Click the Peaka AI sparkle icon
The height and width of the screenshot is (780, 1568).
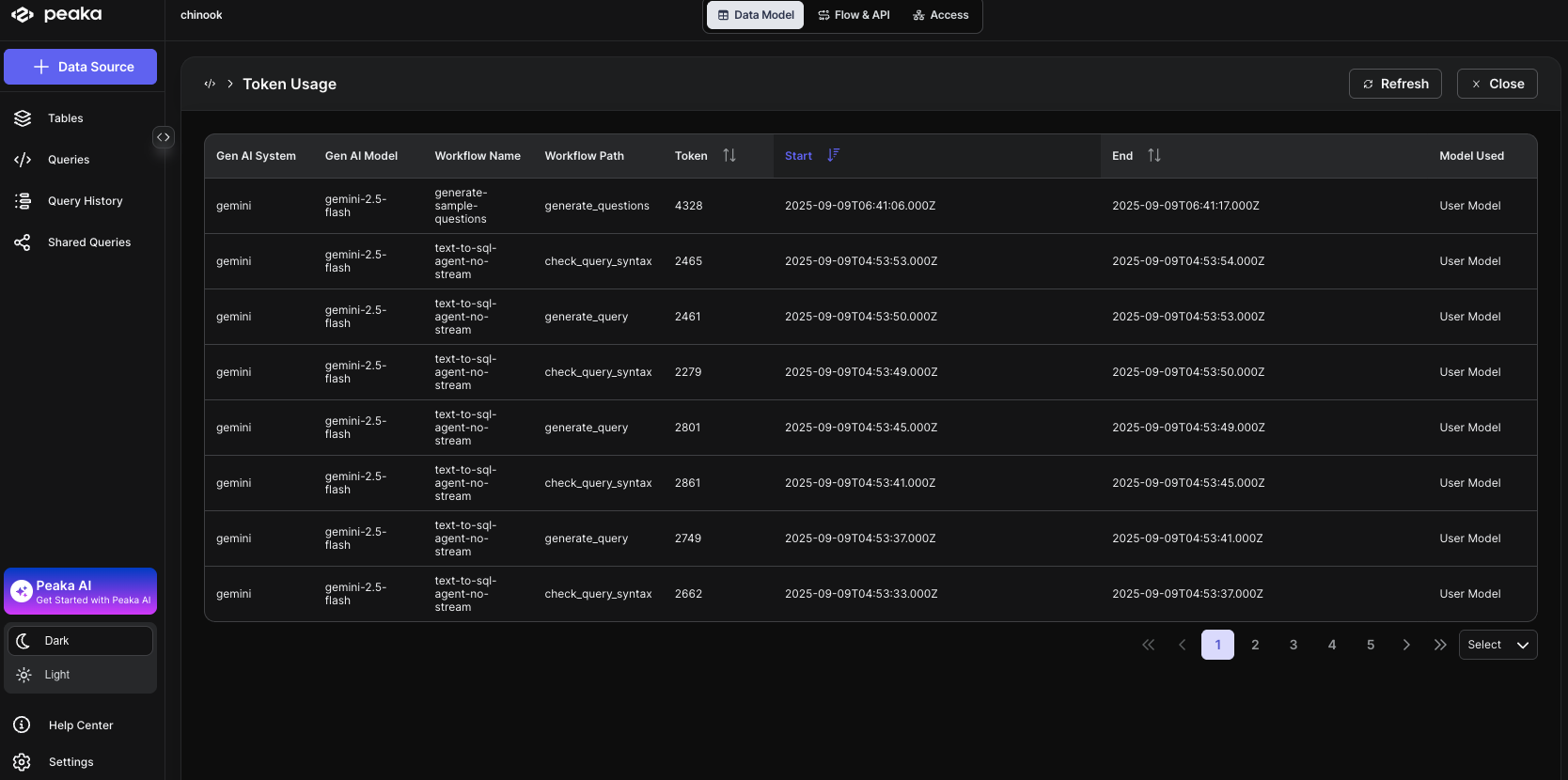(x=22, y=591)
